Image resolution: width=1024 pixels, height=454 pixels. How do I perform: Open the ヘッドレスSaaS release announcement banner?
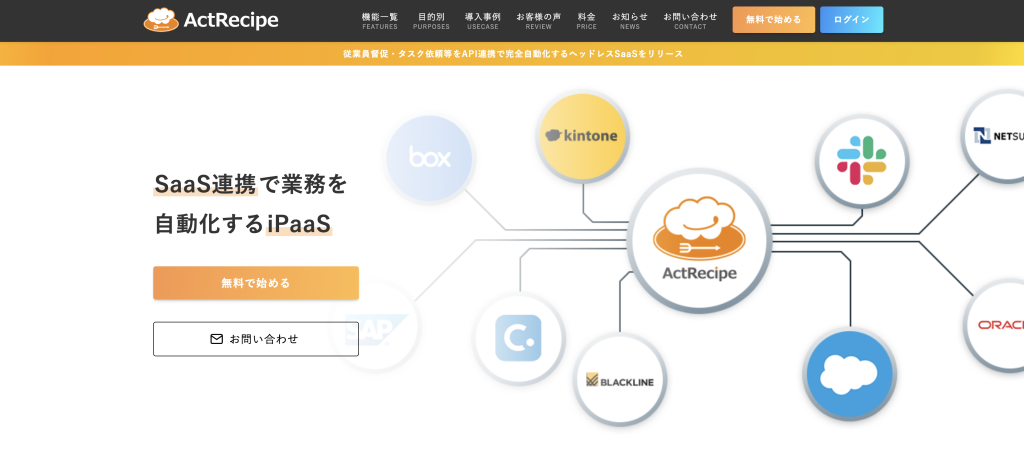pos(513,54)
